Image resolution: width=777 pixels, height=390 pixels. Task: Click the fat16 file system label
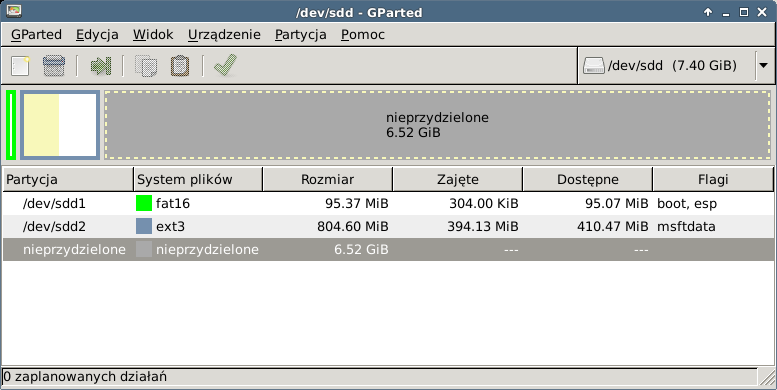click(x=173, y=203)
